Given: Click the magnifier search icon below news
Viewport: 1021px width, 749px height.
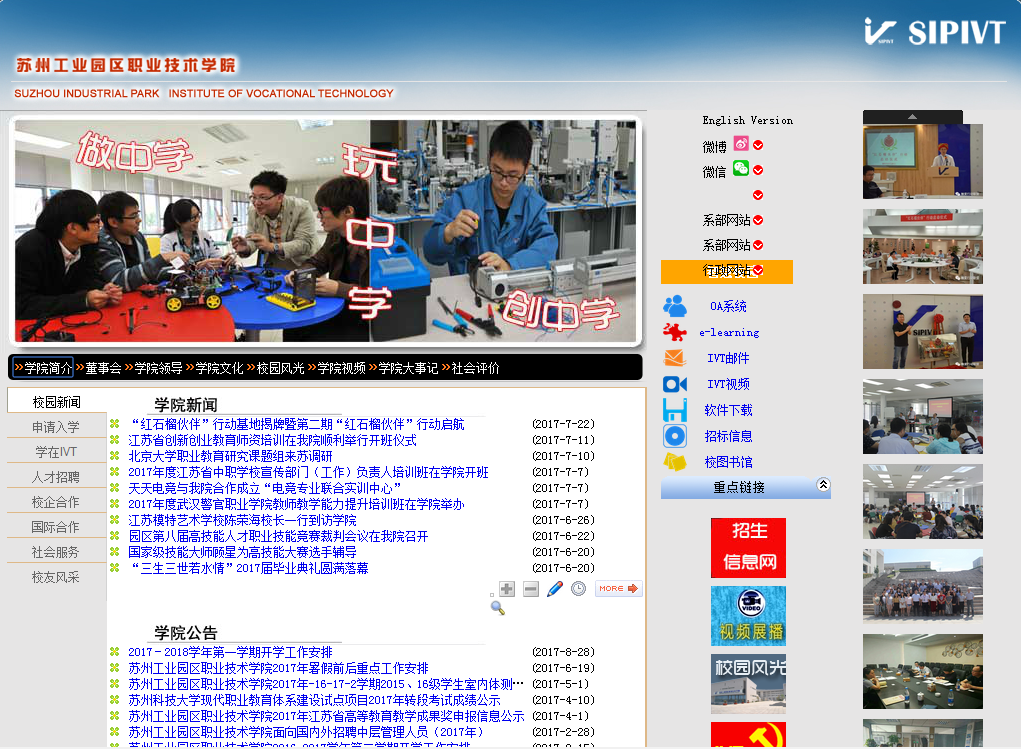Looking at the screenshot, I should point(497,607).
